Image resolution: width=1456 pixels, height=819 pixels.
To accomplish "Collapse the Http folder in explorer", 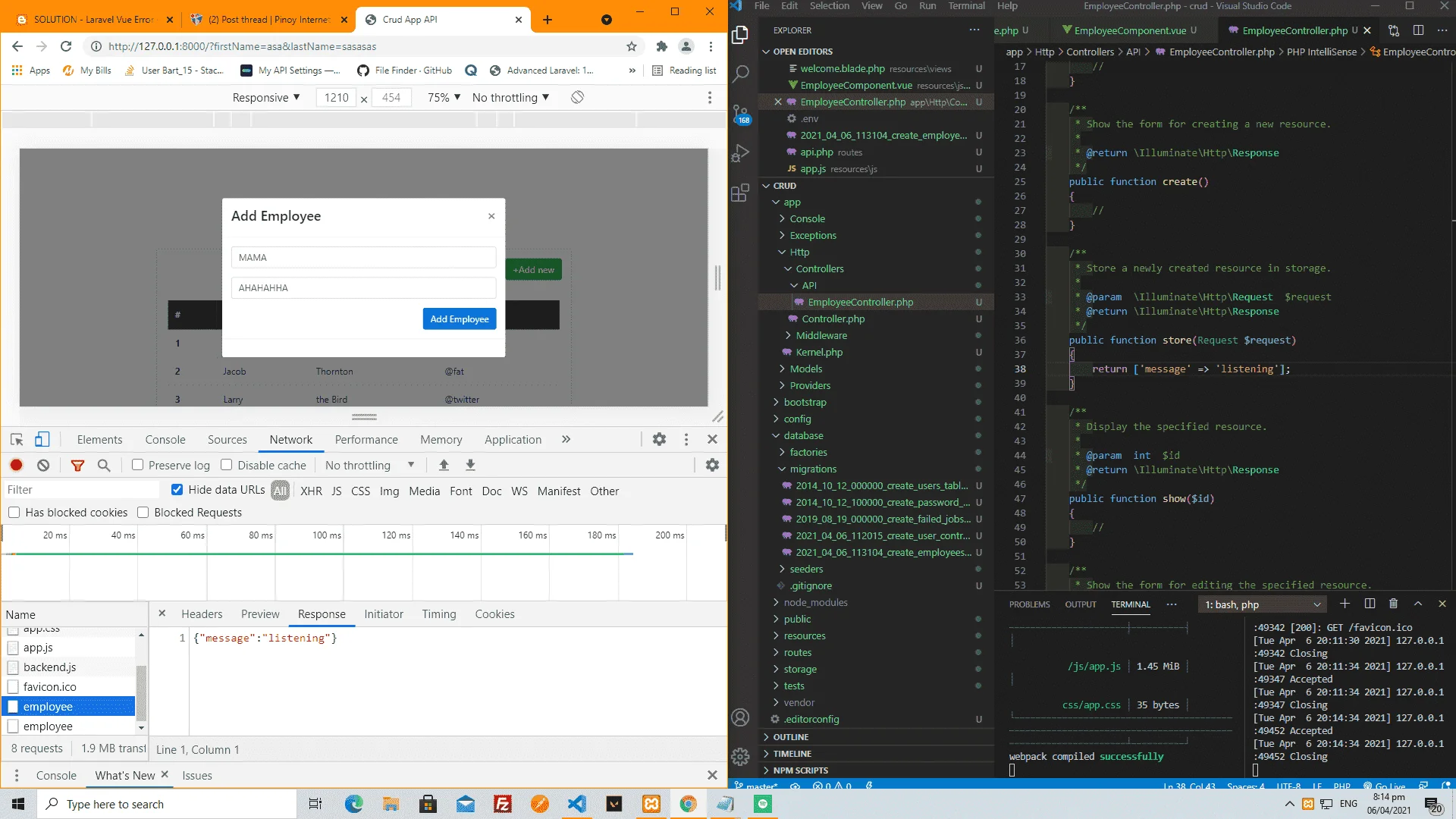I will (799, 252).
